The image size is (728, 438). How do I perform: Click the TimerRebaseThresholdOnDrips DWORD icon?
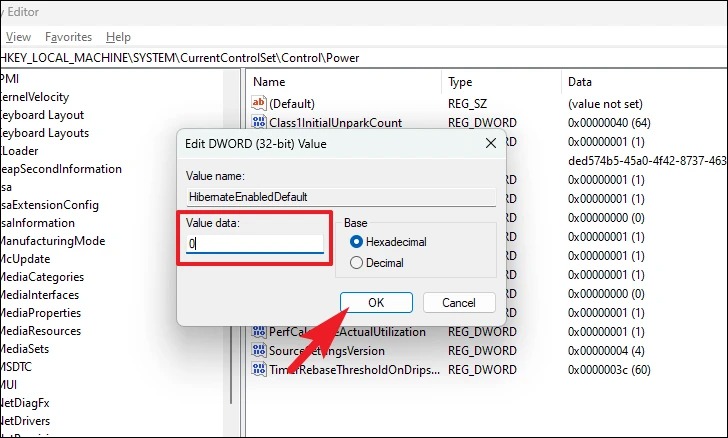(259, 369)
